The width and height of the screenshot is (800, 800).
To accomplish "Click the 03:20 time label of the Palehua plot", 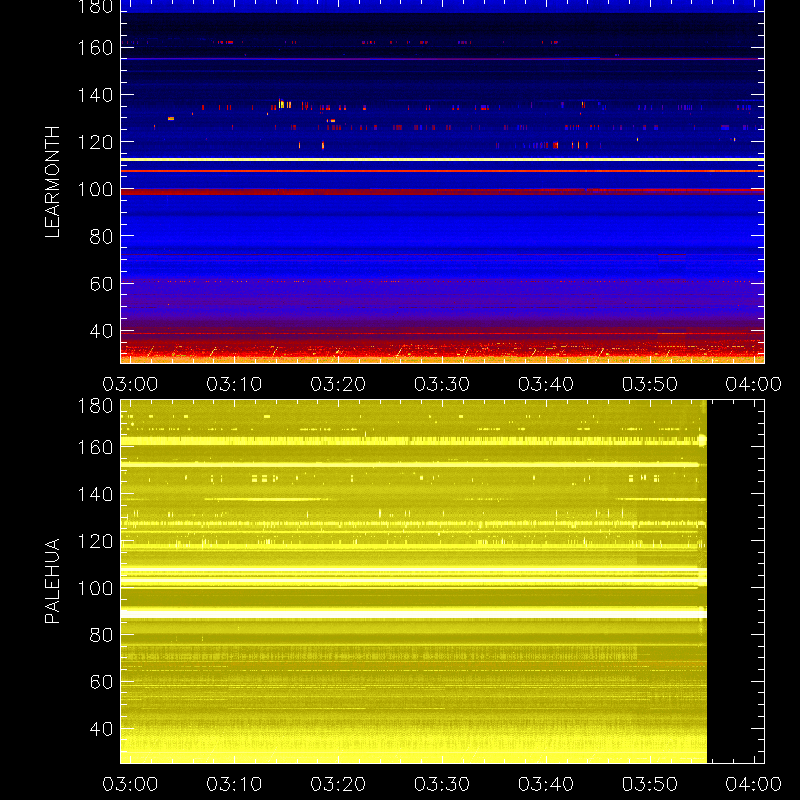I will point(338,784).
